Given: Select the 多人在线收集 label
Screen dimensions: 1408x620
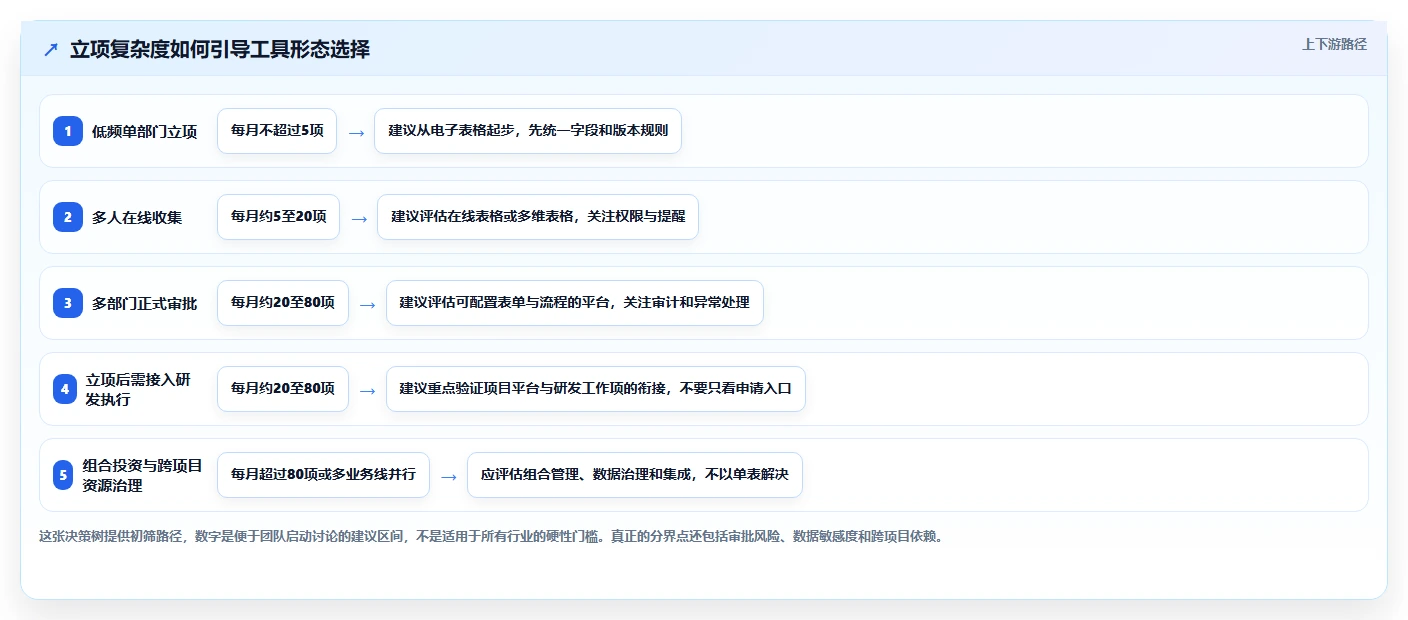Looking at the screenshot, I should pyautogui.click(x=137, y=217).
